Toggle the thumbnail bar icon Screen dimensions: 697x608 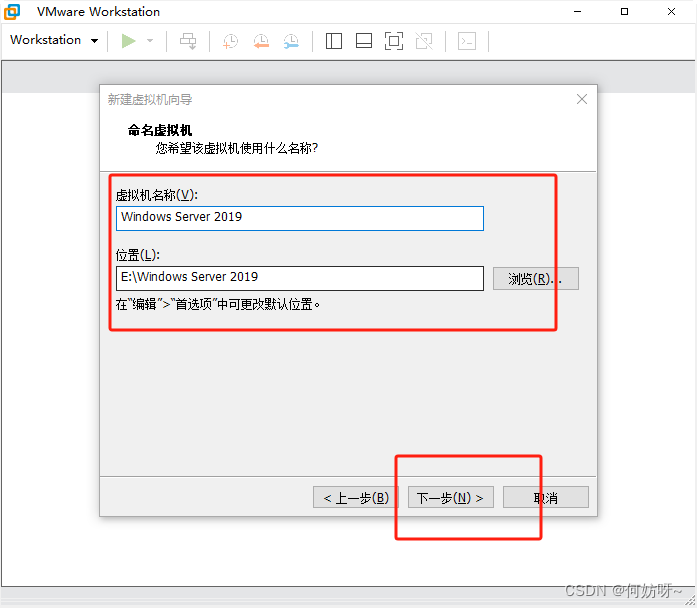(x=364, y=41)
